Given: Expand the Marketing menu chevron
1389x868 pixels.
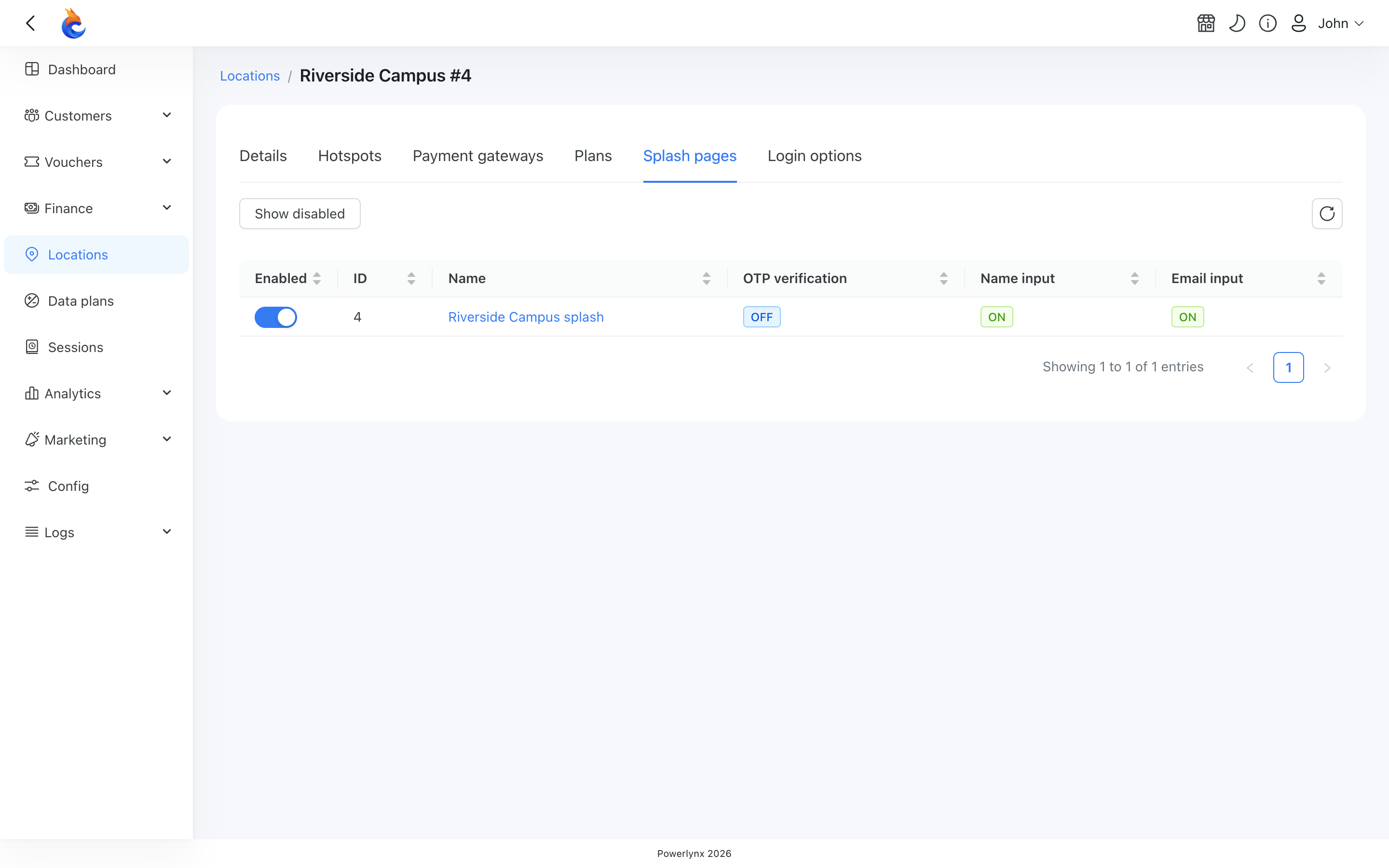Looking at the screenshot, I should coord(167,439).
